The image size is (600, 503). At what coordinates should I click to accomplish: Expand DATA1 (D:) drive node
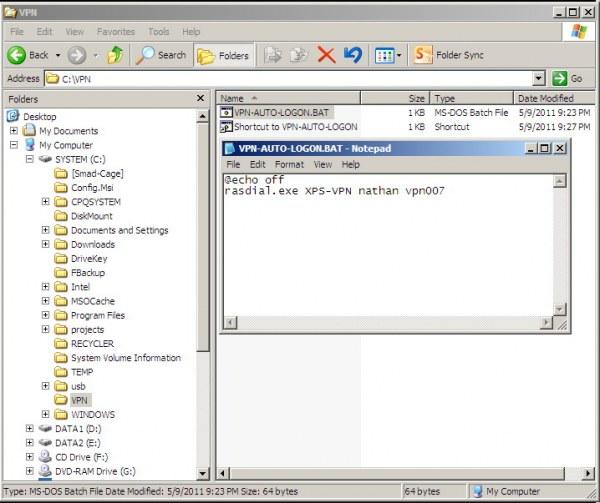click(x=29, y=428)
